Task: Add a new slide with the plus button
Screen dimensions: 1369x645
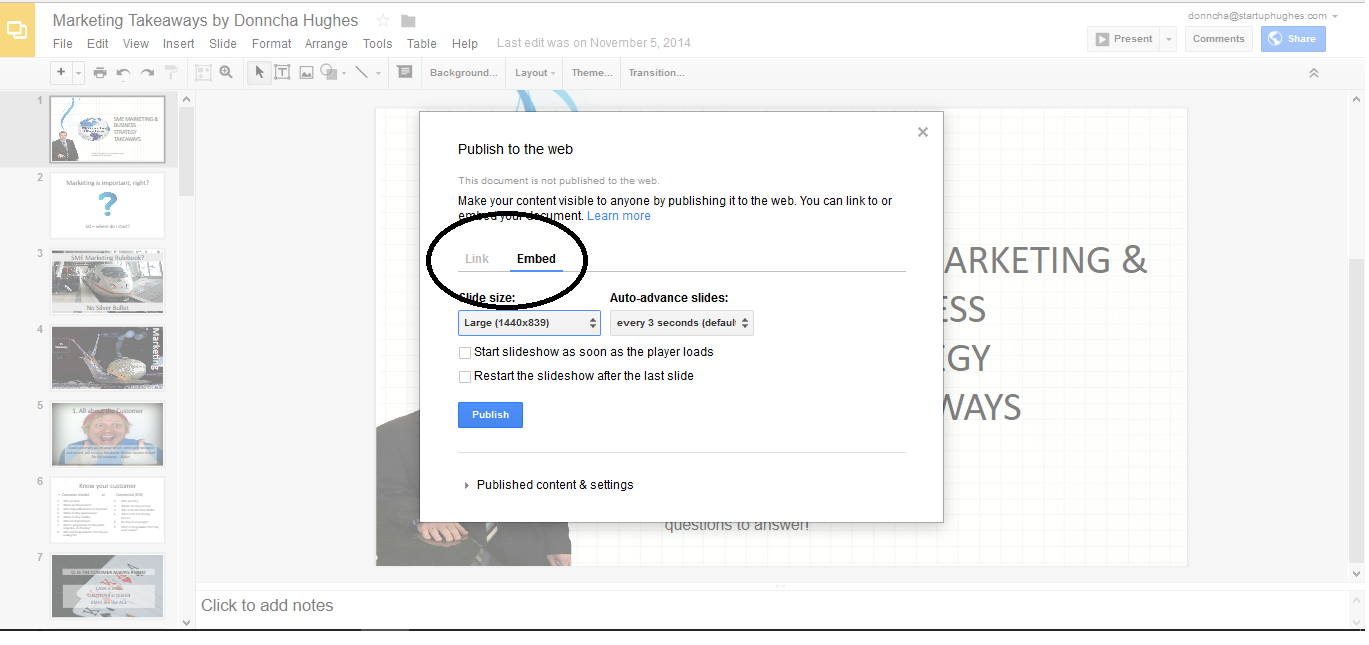Action: coord(61,72)
